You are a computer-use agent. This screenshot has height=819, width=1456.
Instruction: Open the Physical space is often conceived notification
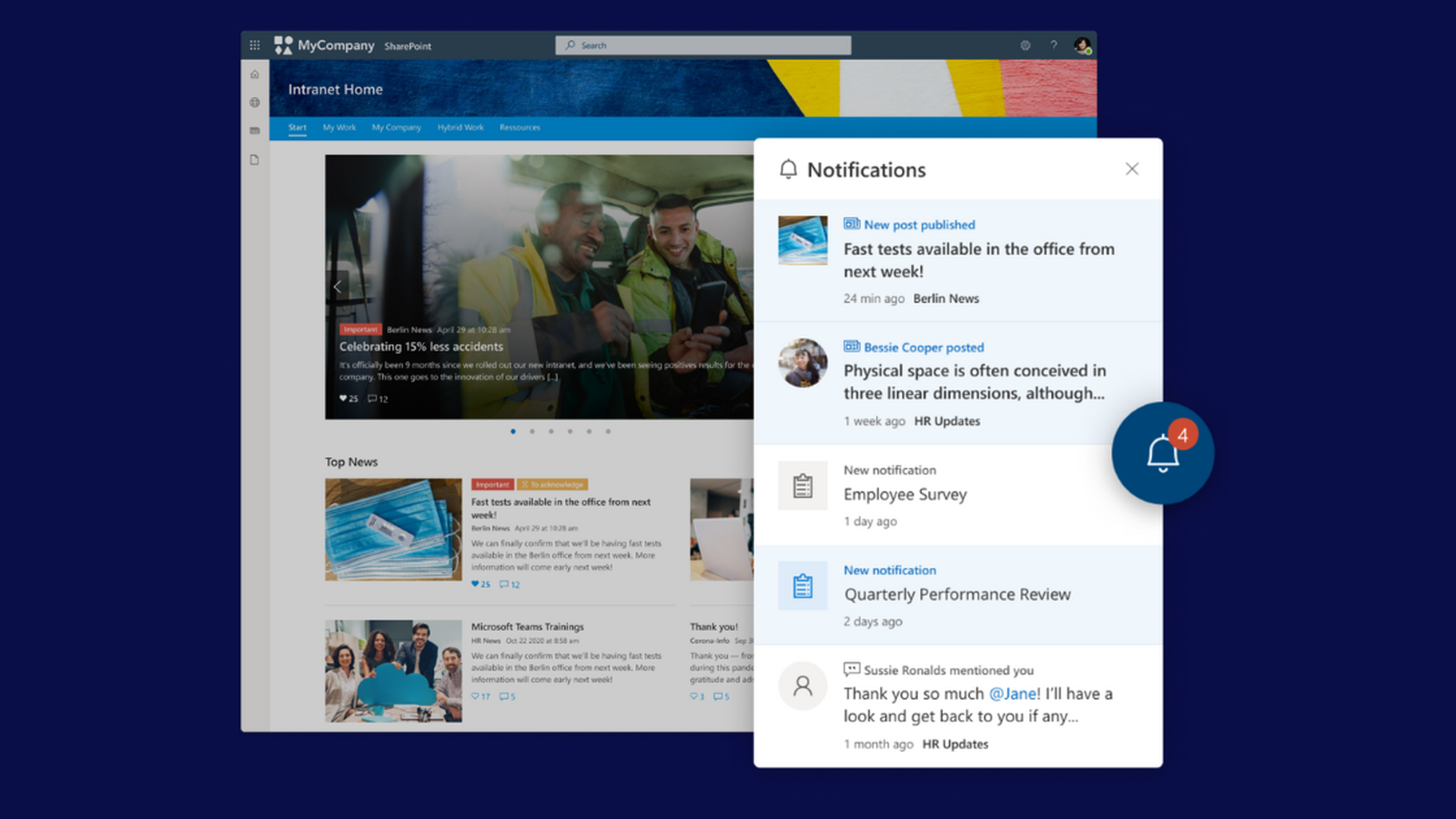click(958, 383)
